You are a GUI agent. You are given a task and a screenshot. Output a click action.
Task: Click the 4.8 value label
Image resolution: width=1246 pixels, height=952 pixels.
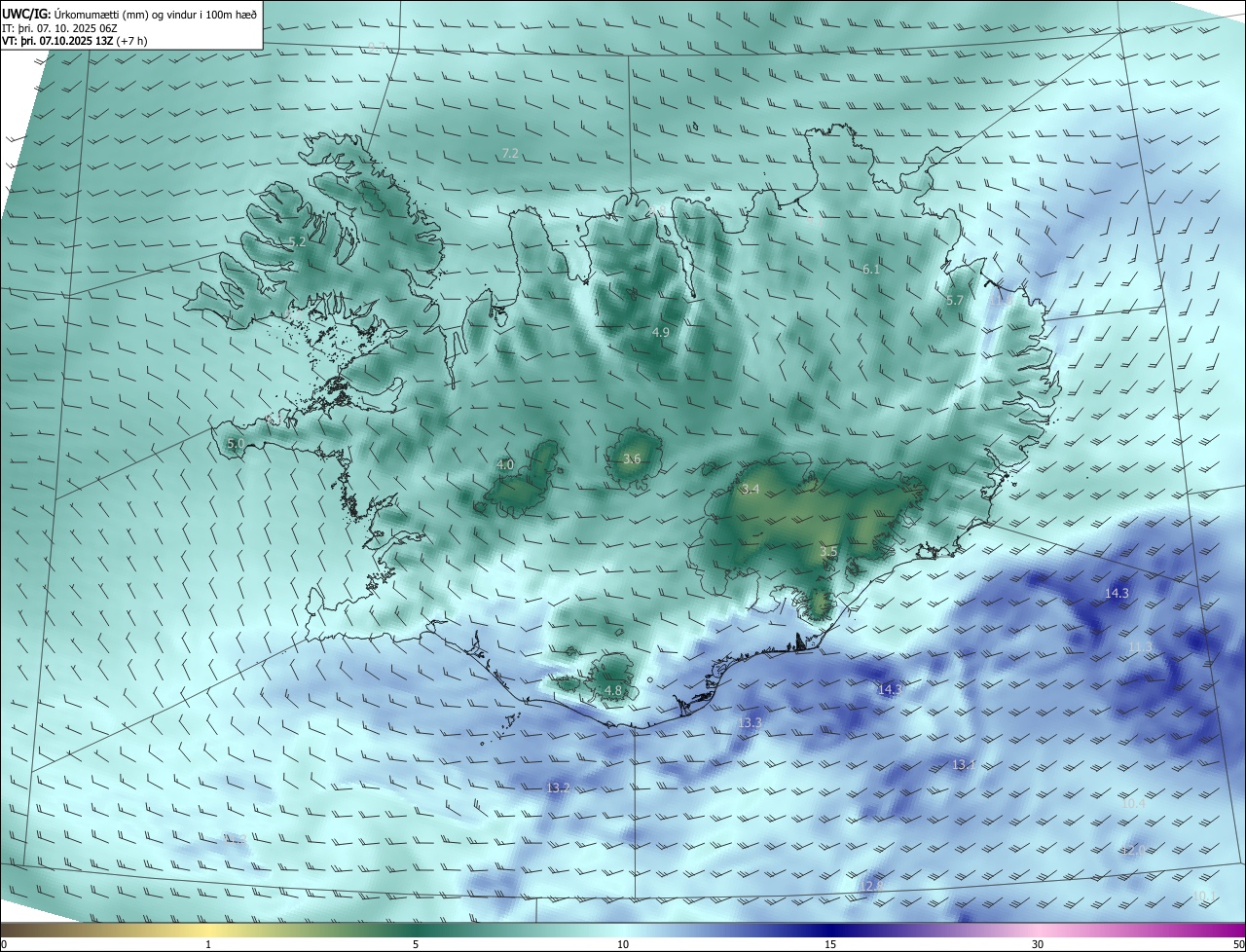(x=613, y=691)
